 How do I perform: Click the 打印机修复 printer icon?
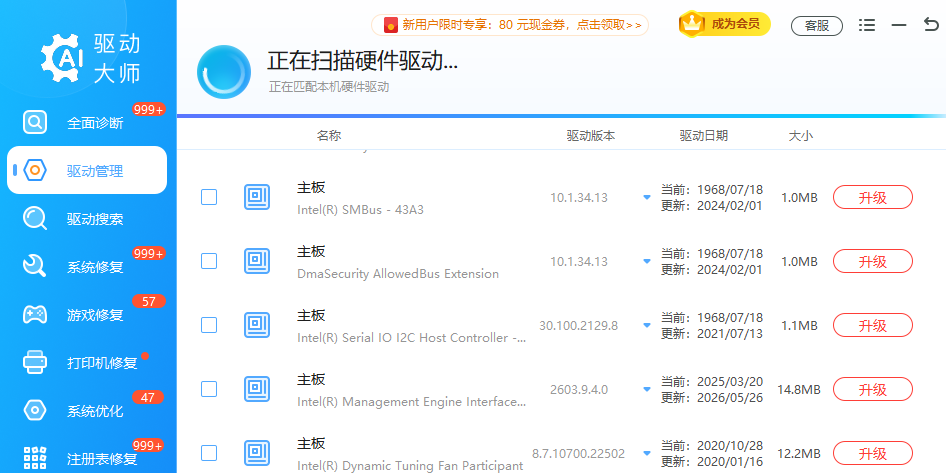click(x=35, y=362)
